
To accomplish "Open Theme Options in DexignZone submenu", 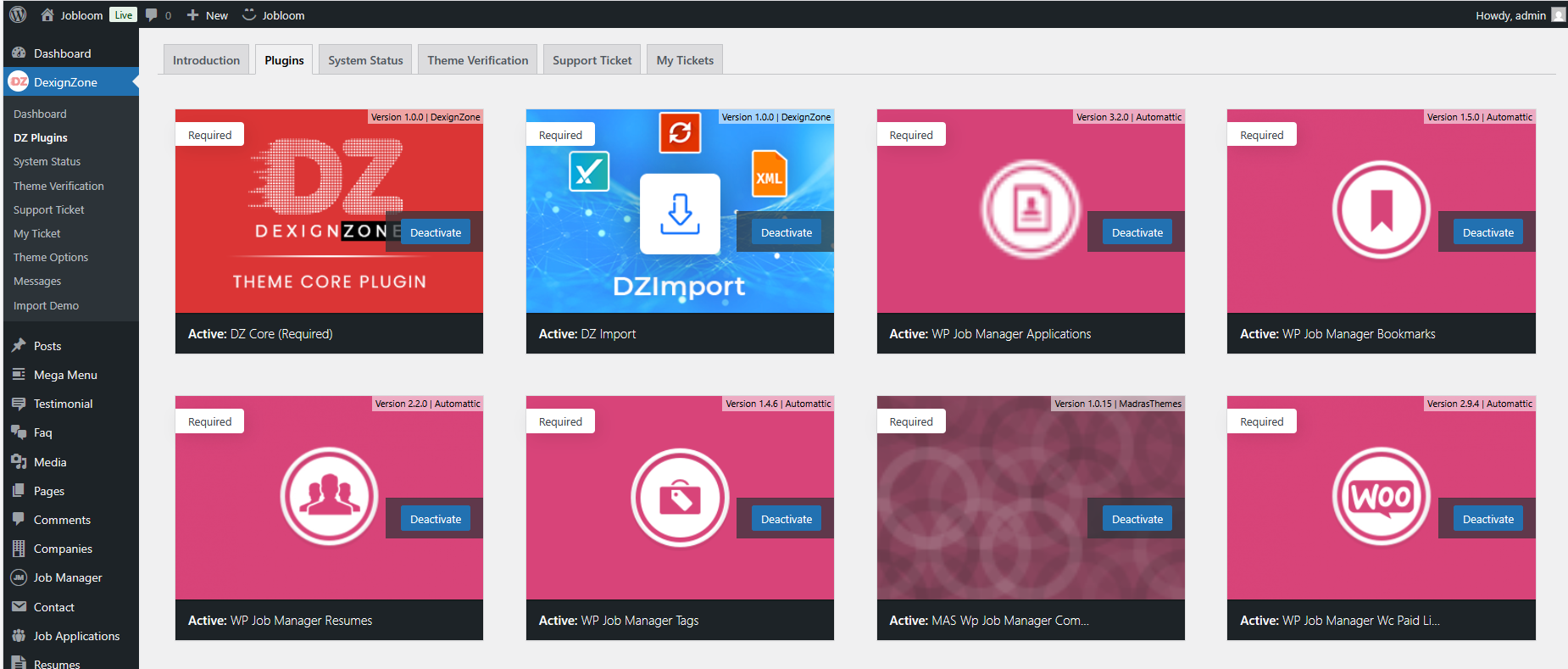I will (51, 257).
